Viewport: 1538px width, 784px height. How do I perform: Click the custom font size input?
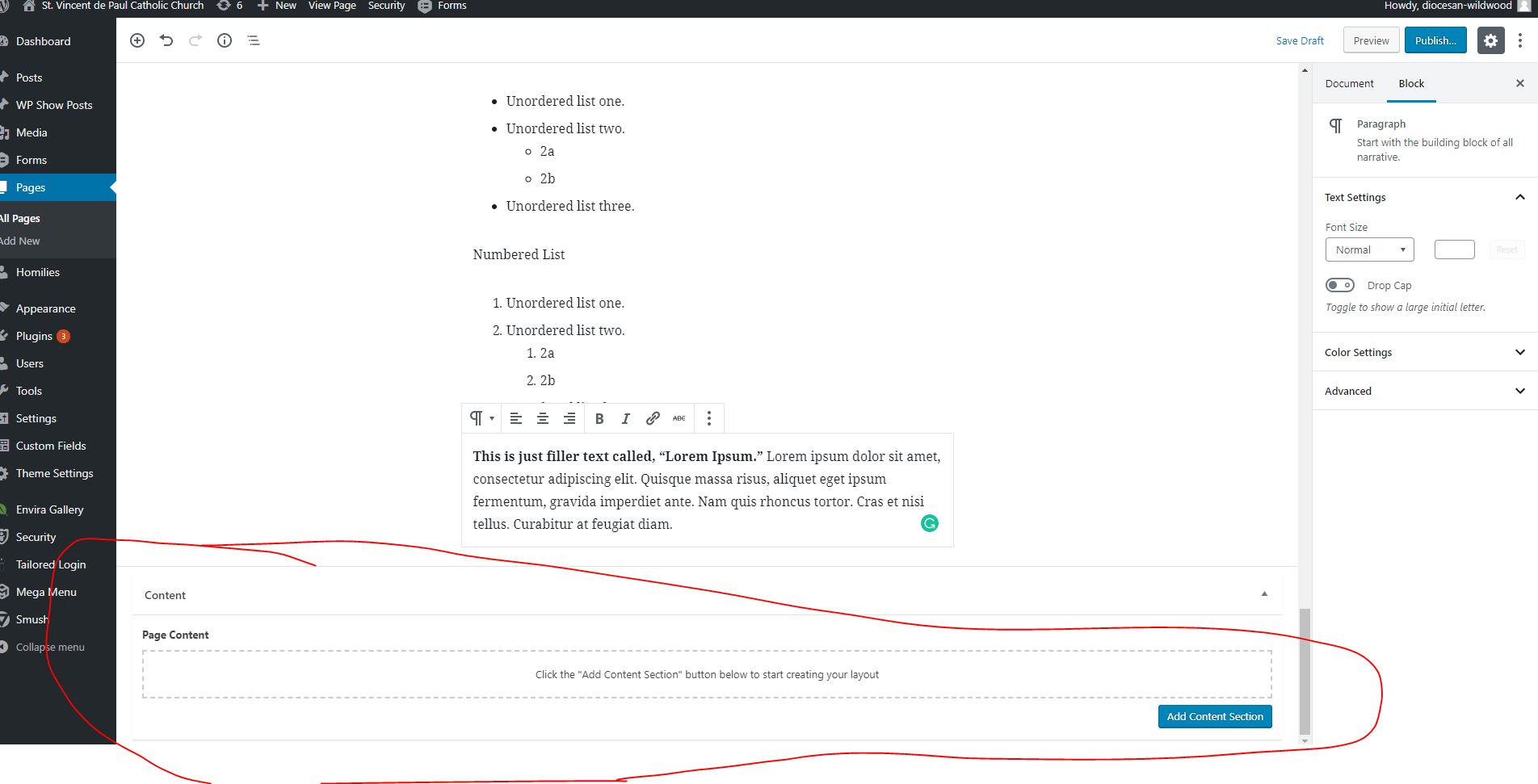click(x=1454, y=249)
